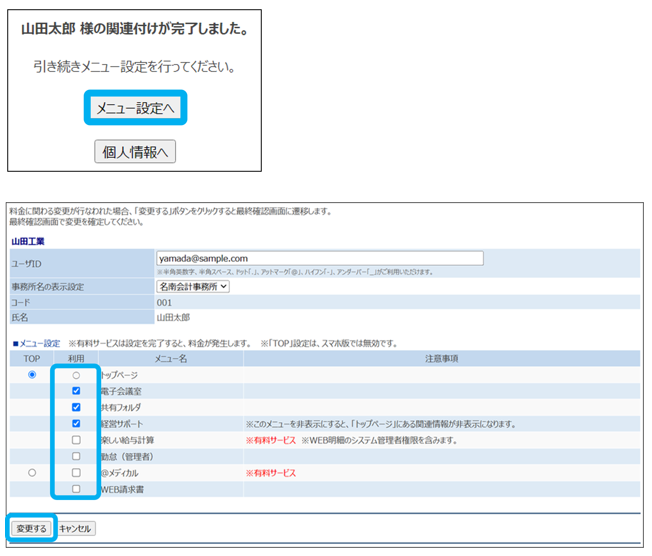Select the TOP radio for @メディカル

(33, 472)
